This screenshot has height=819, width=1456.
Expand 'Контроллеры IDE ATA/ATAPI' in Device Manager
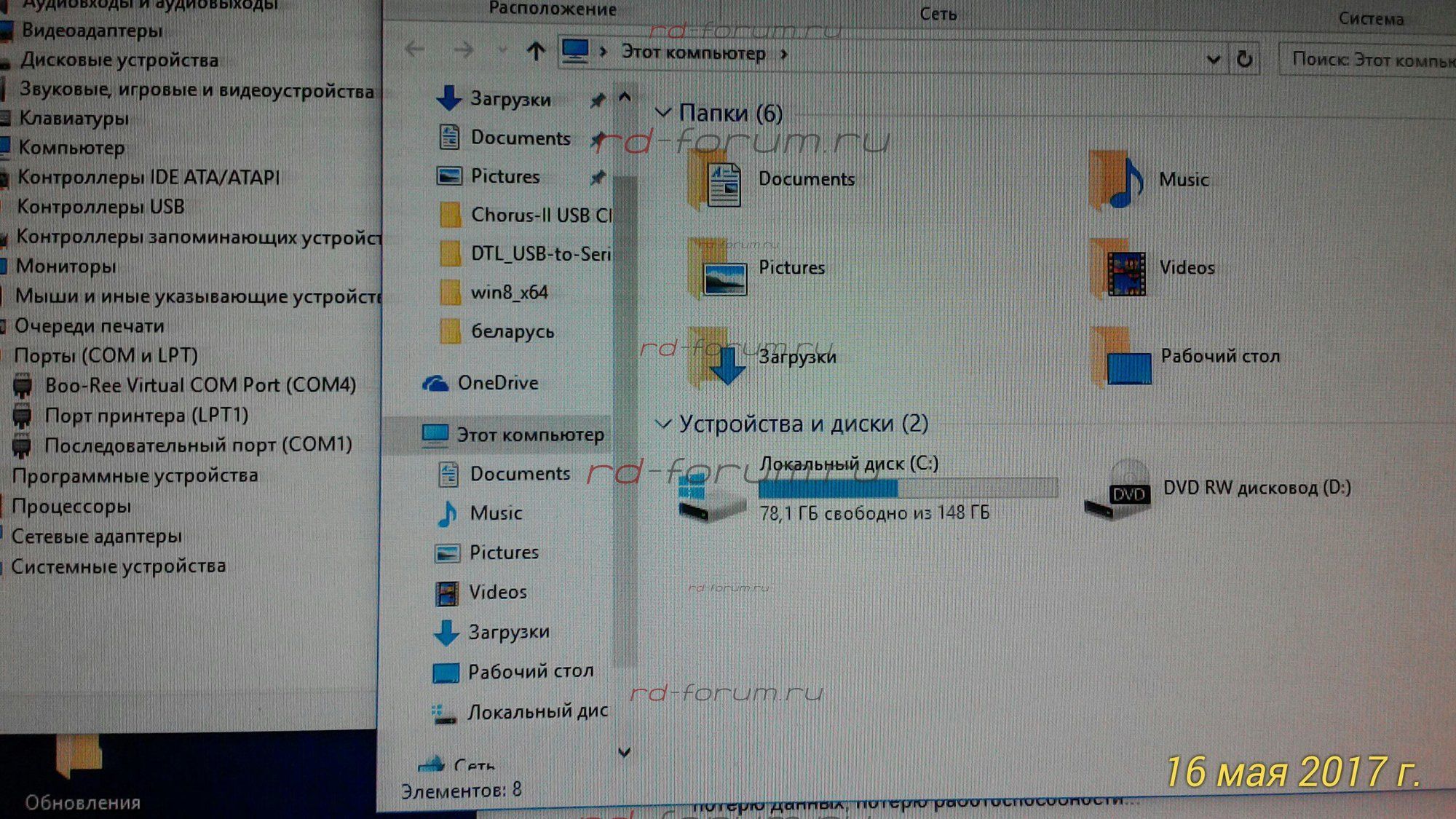coord(149,177)
